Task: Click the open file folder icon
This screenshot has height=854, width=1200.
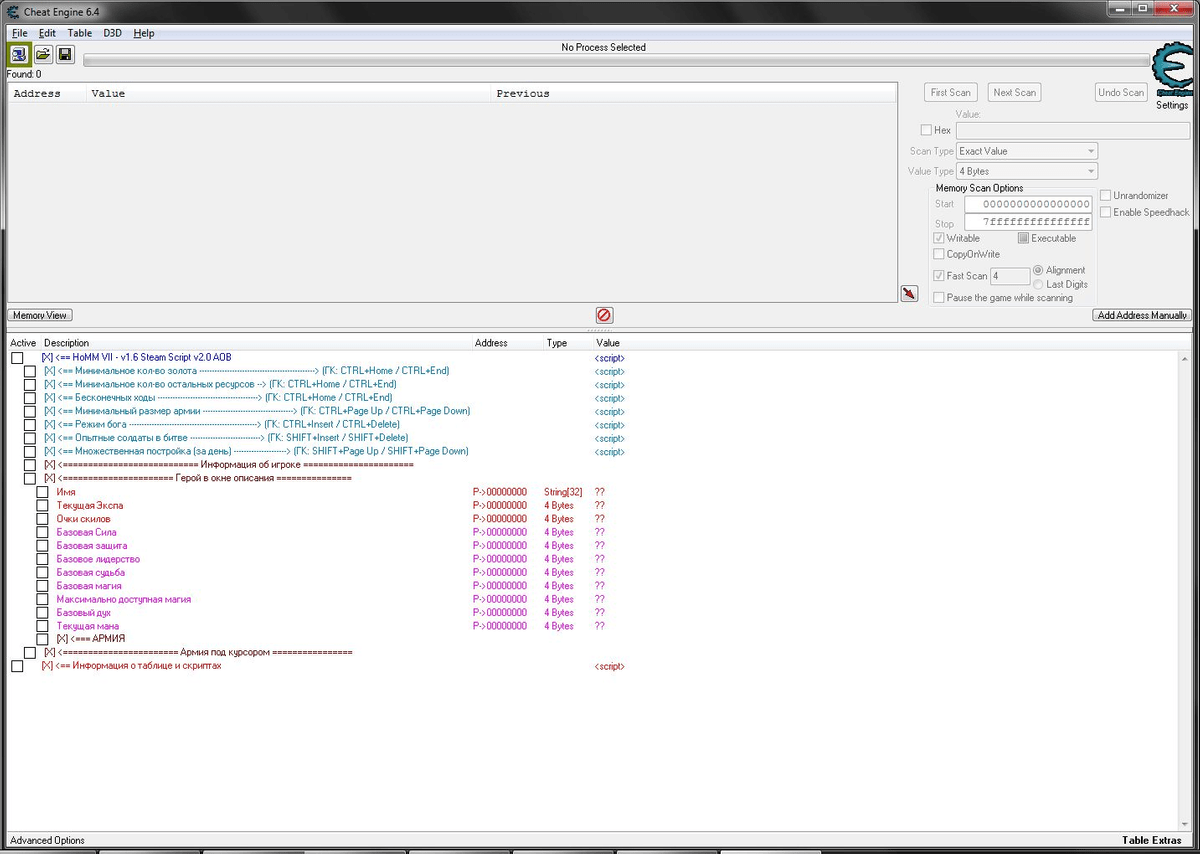Action: (43, 54)
